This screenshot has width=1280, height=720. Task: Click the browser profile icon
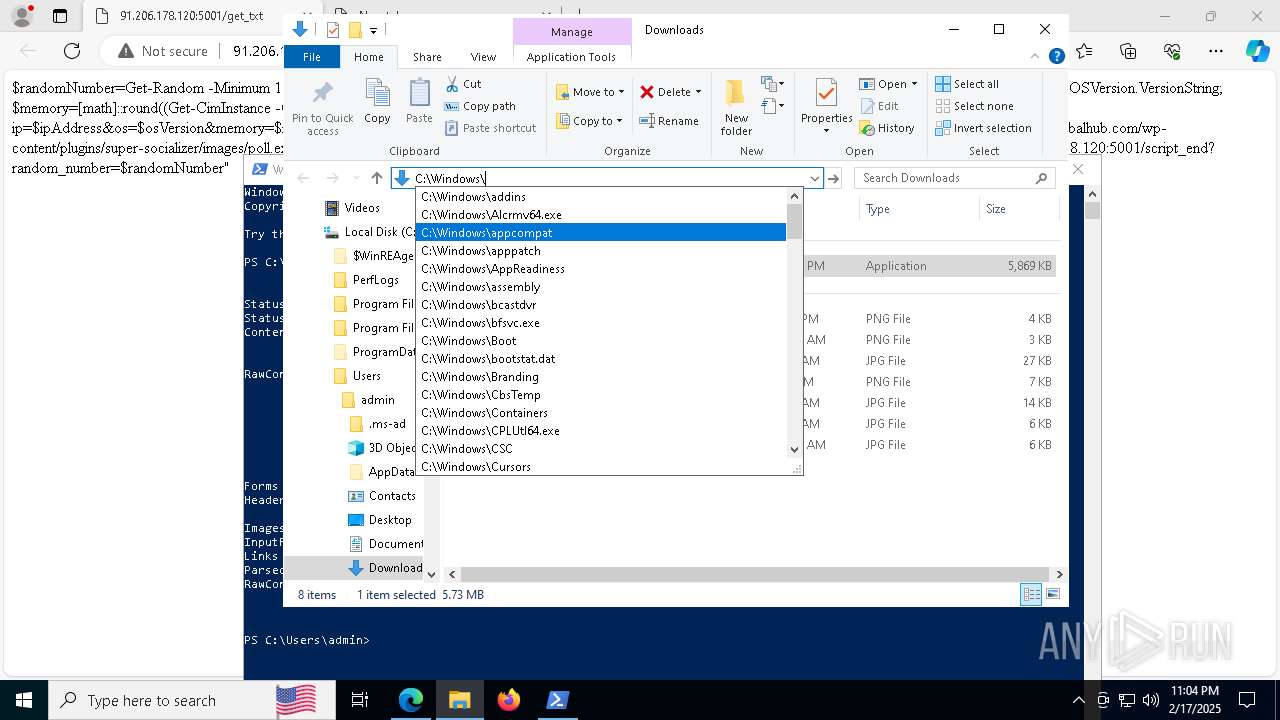click(x=21, y=16)
